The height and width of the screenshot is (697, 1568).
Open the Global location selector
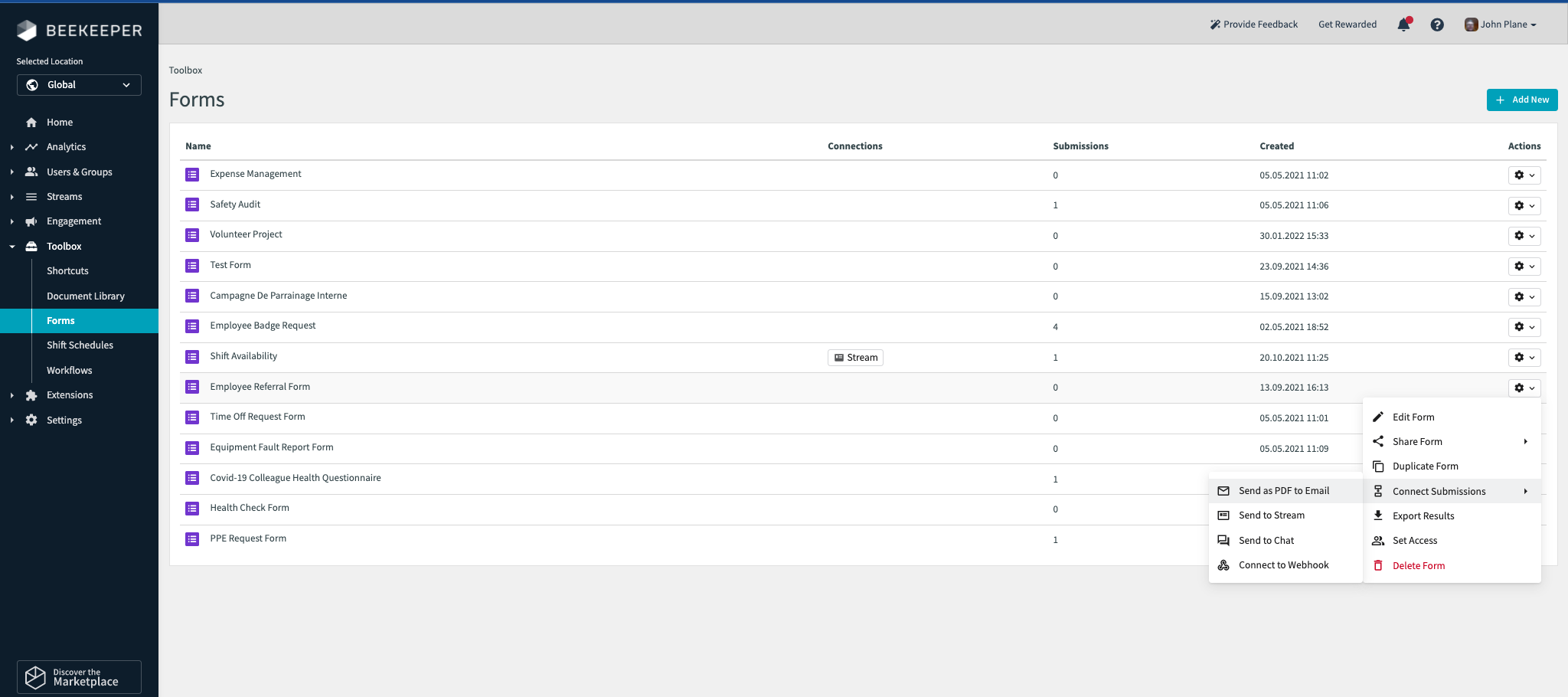tap(79, 84)
